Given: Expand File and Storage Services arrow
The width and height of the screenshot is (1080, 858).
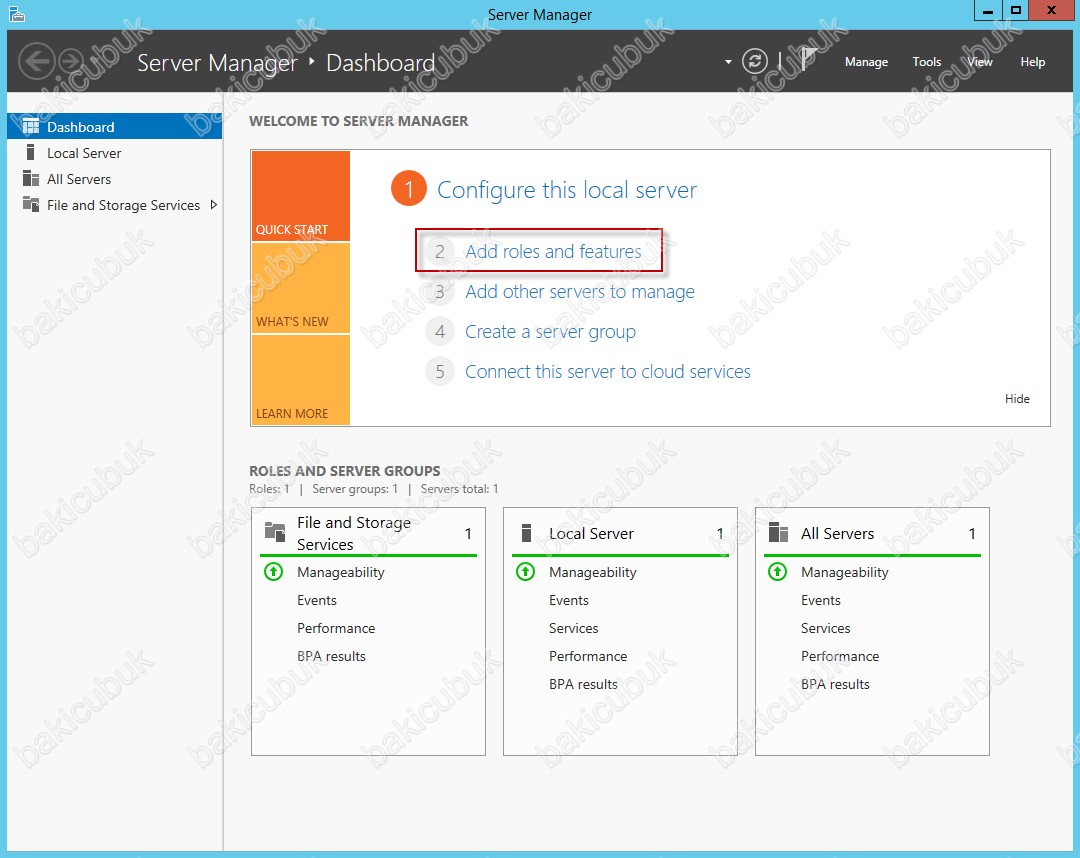Looking at the screenshot, I should [x=214, y=205].
